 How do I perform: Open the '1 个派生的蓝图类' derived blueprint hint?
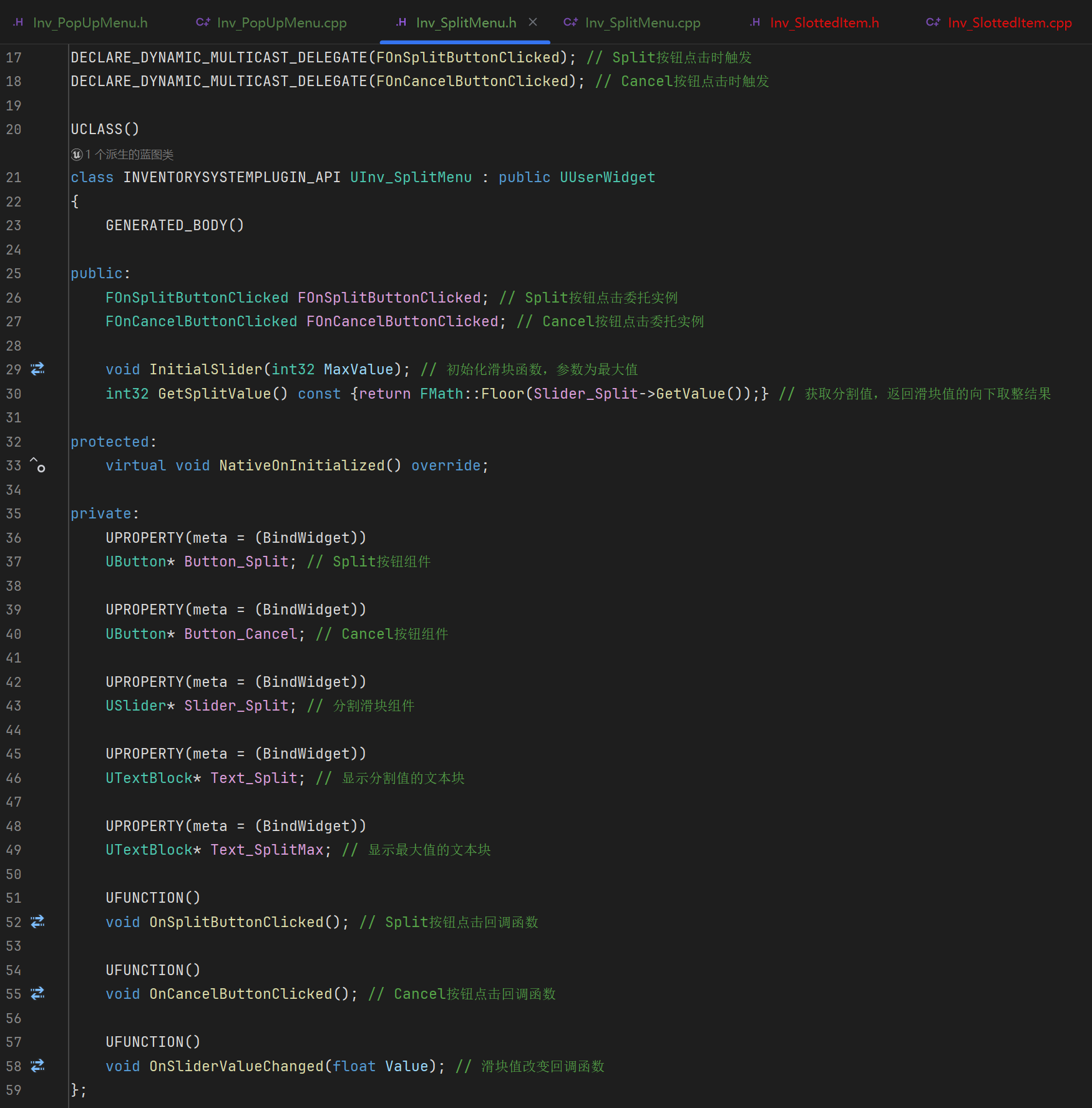point(123,154)
